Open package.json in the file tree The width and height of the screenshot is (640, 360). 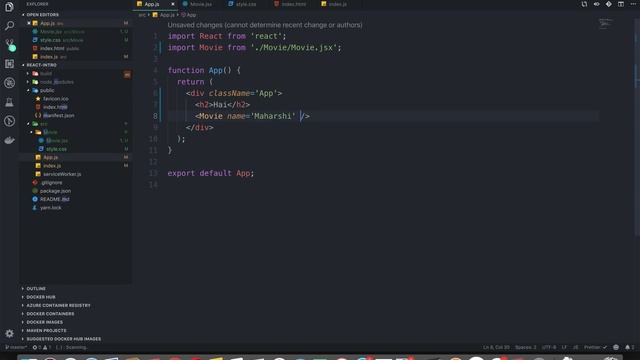point(55,191)
